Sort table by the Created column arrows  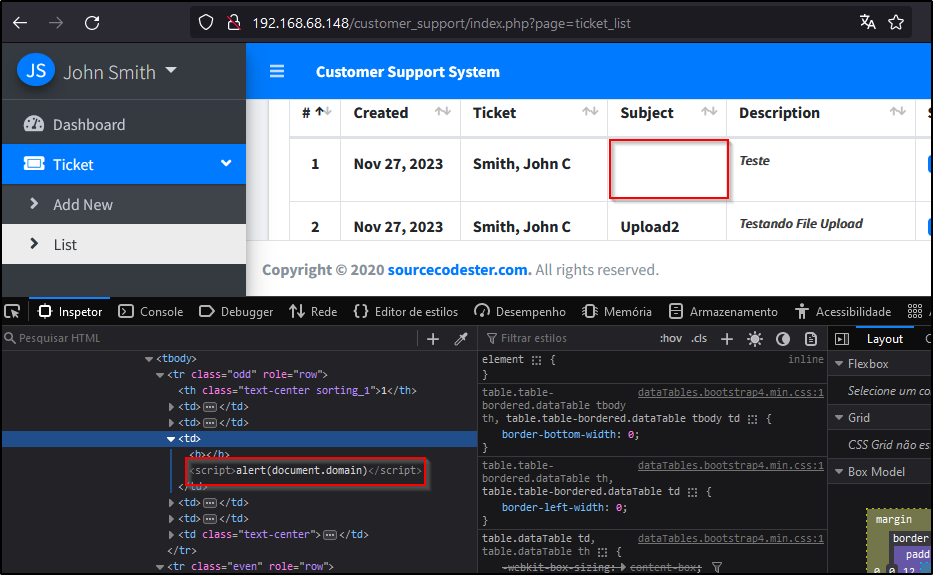pos(442,111)
